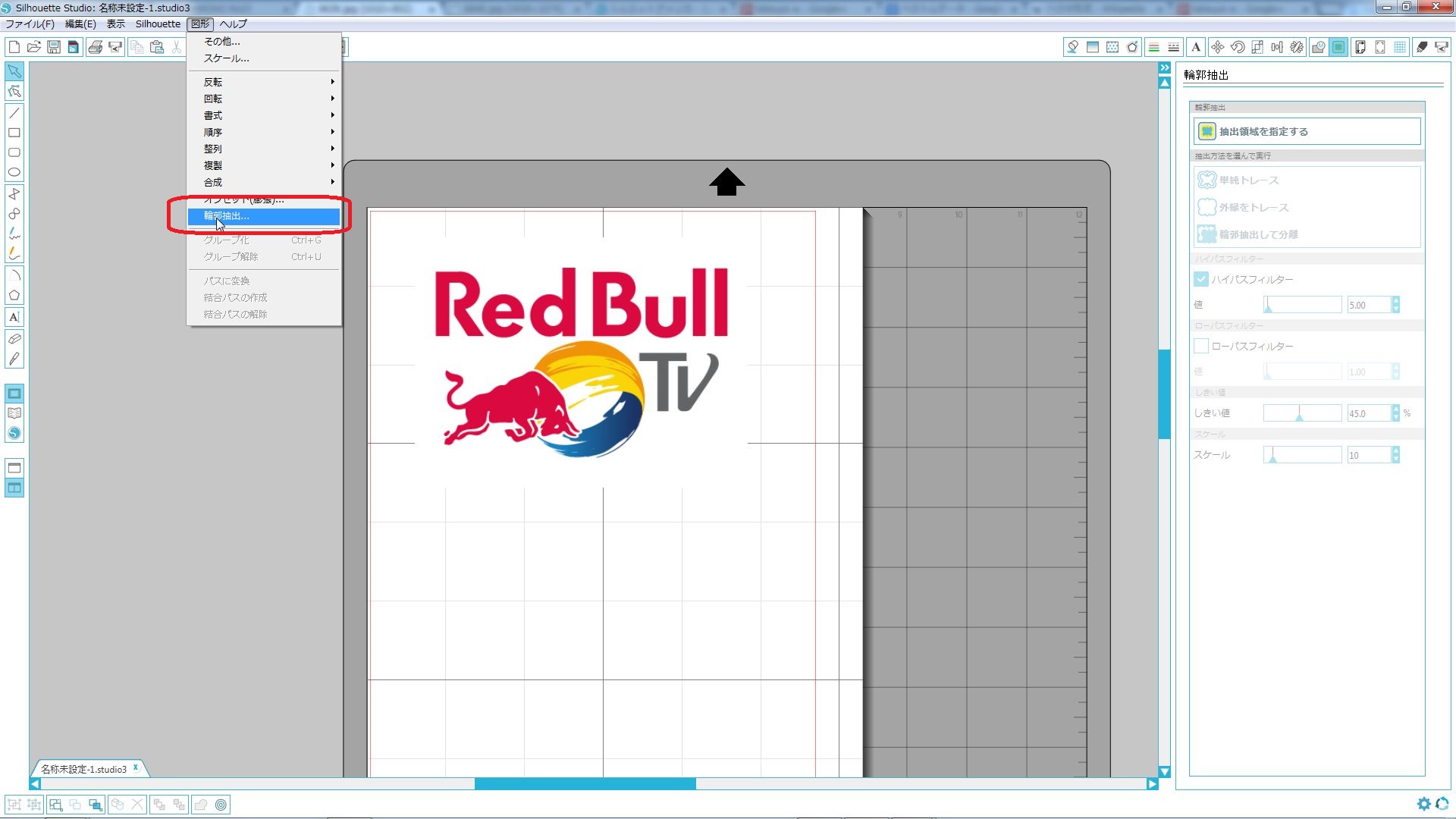This screenshot has width=1456, height=819.
Task: Expand the 合成 submenu
Action: (263, 182)
